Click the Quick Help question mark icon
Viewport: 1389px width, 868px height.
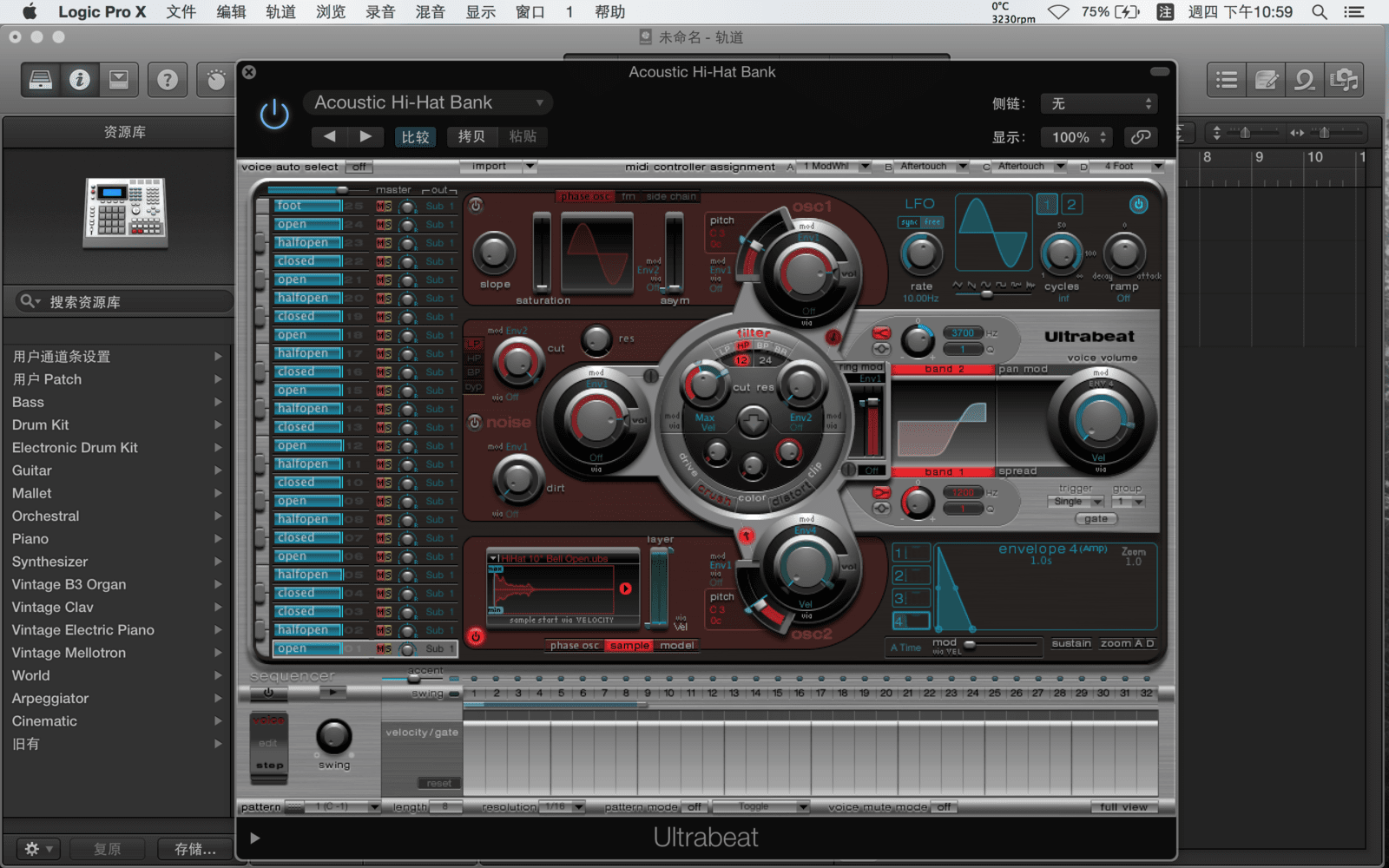[168, 80]
